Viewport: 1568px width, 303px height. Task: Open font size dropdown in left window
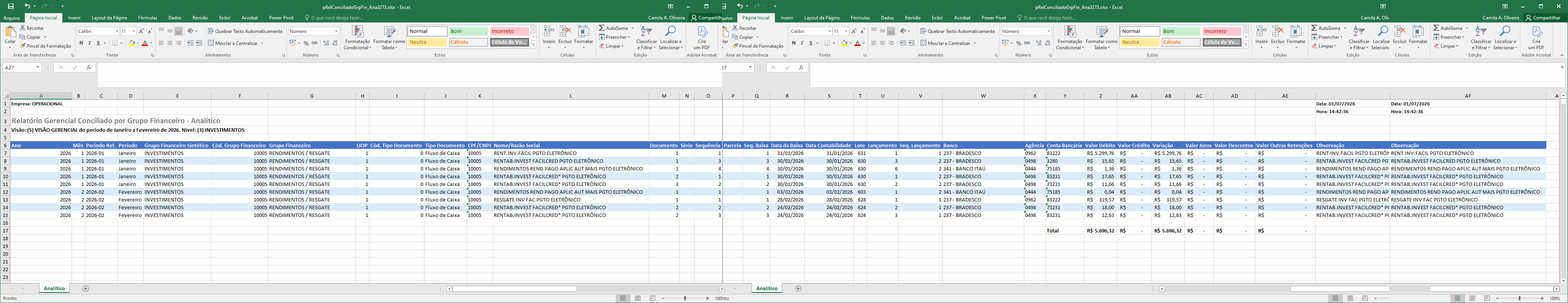click(x=133, y=31)
